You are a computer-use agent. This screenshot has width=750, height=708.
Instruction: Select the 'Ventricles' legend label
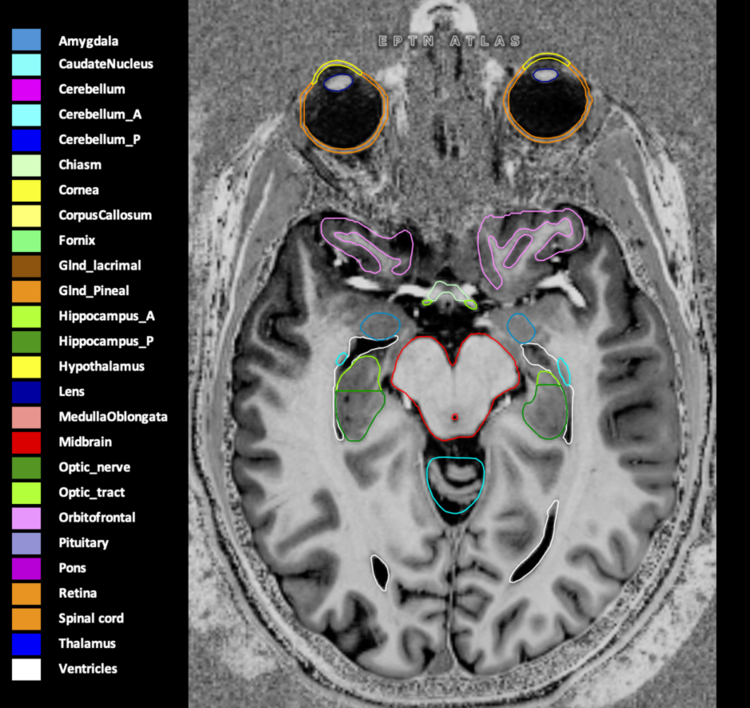(x=88, y=669)
